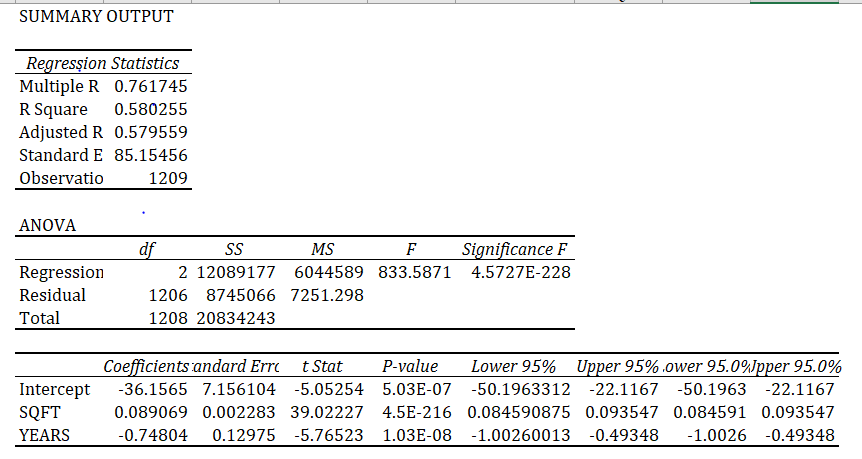Select the Multiple R value 0.761745
Screen dimensions: 862x459
coord(151,86)
